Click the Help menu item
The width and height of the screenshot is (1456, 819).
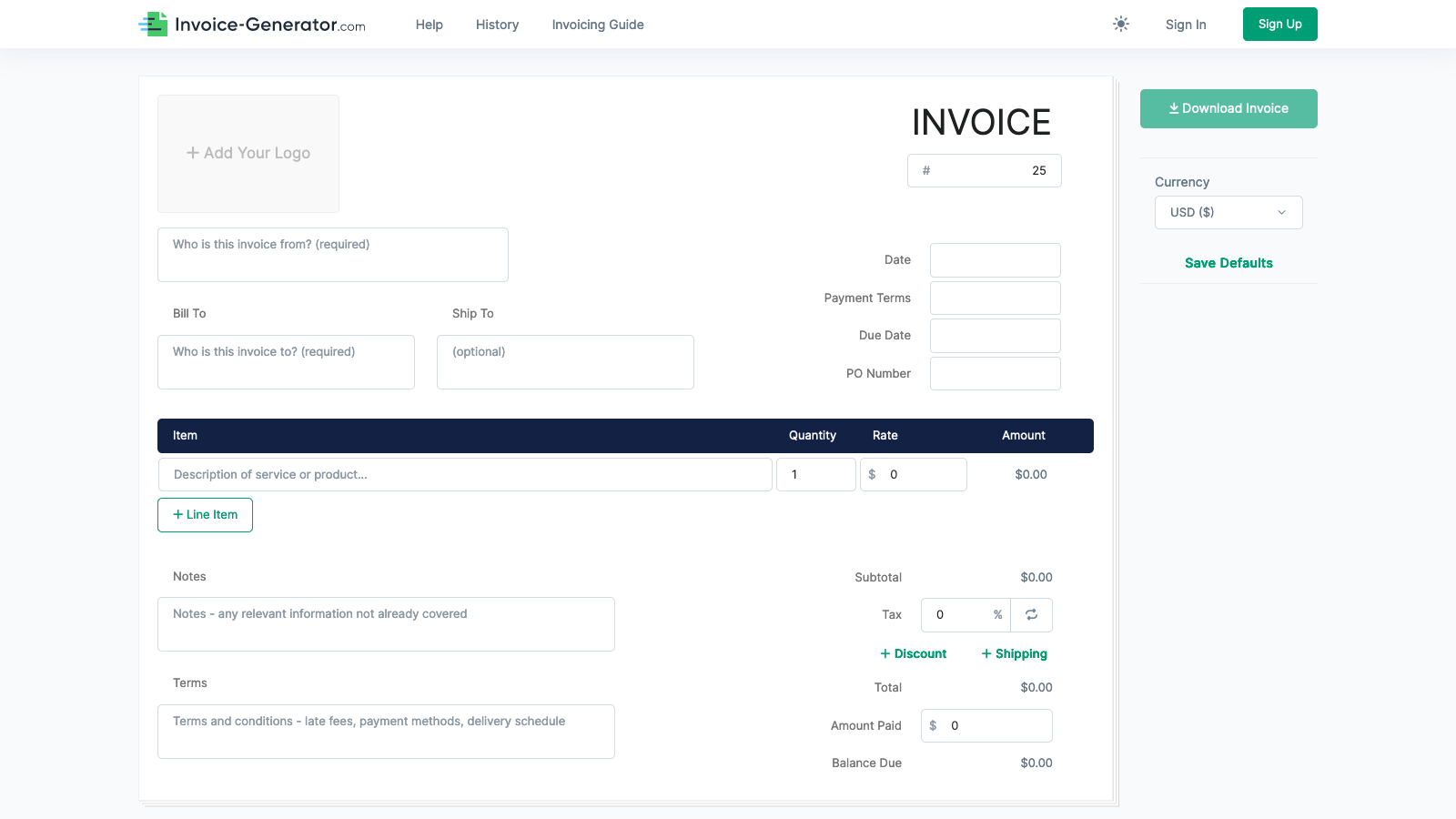tap(429, 25)
